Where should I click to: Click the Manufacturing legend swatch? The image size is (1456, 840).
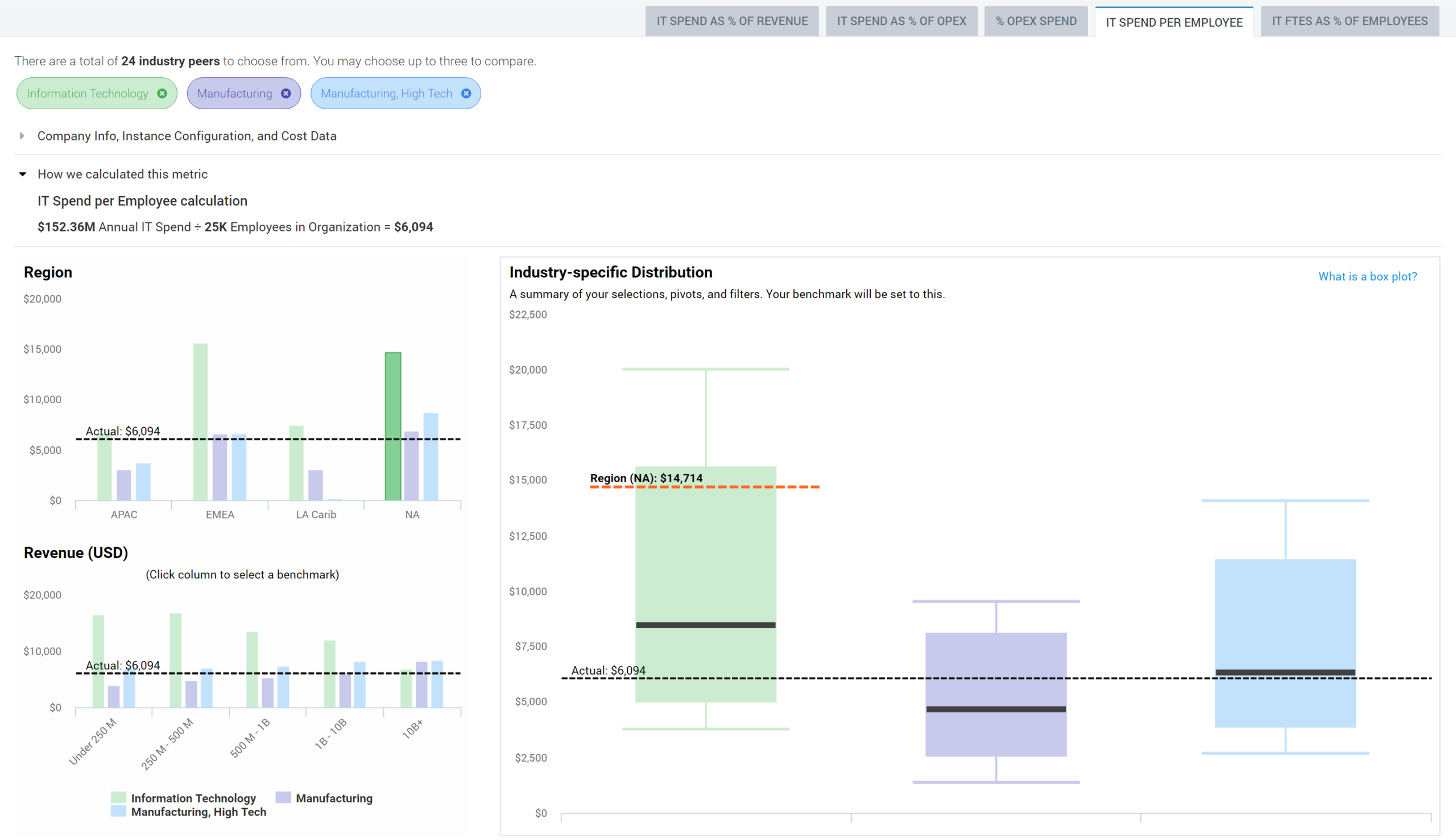[283, 797]
